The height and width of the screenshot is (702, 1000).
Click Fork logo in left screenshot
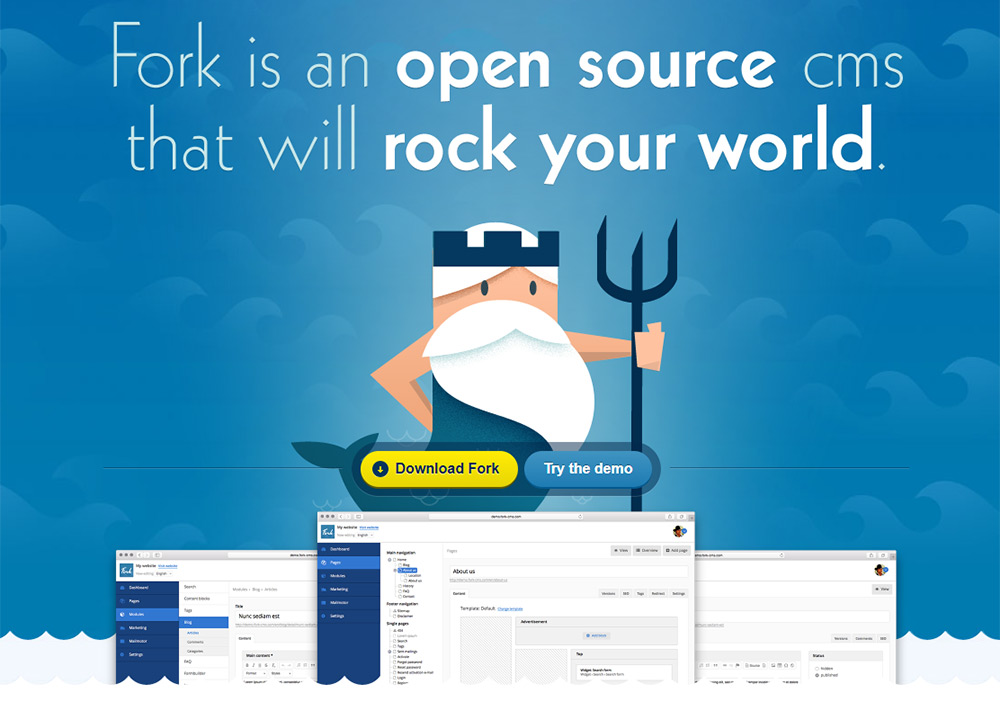(x=126, y=570)
